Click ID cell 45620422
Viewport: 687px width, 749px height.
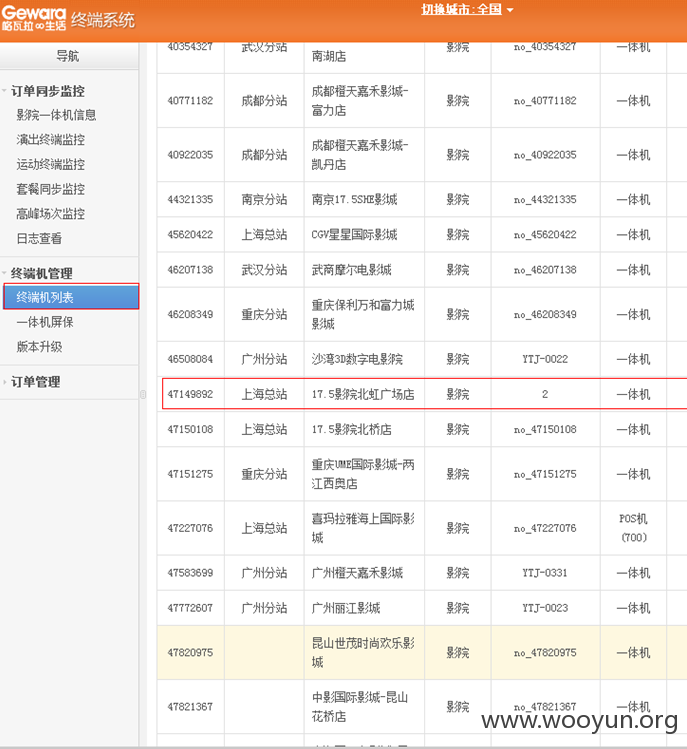tap(190, 235)
